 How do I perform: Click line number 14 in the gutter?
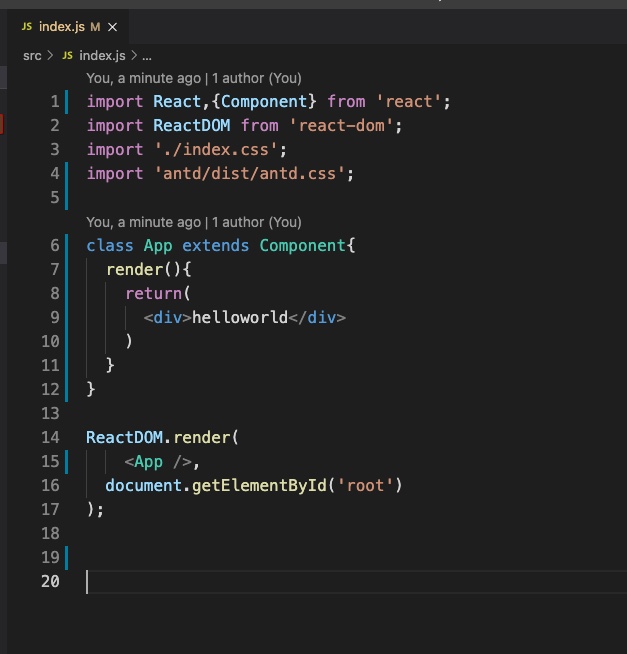tap(49, 437)
